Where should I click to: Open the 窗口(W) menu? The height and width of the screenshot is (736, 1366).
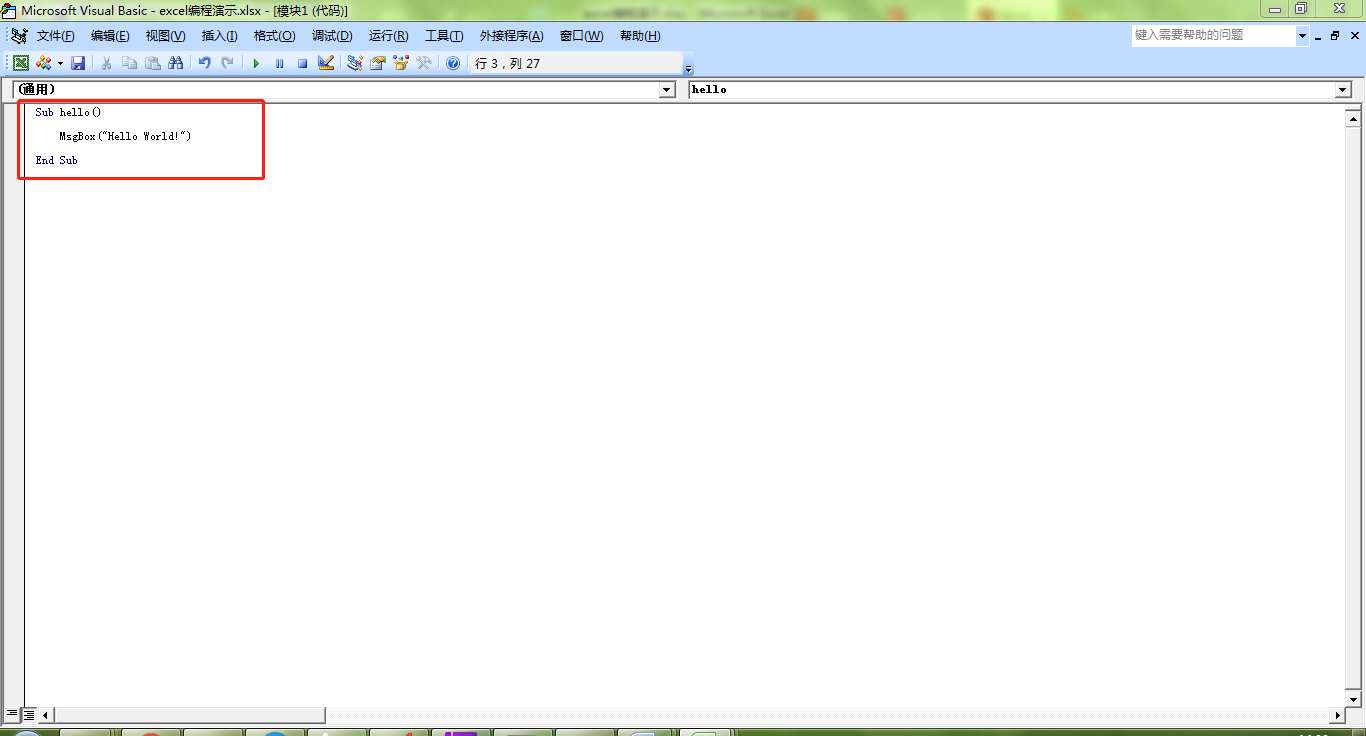point(581,36)
